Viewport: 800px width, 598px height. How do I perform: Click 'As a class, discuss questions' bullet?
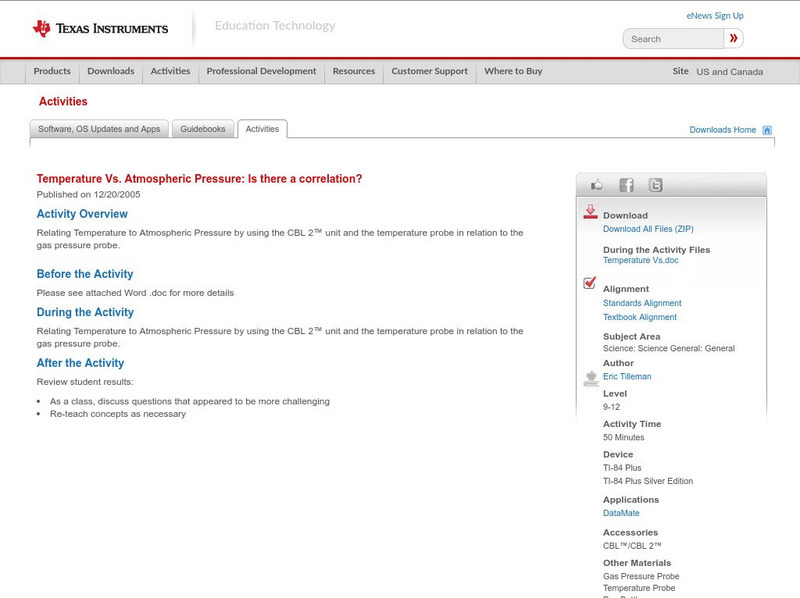(190, 402)
